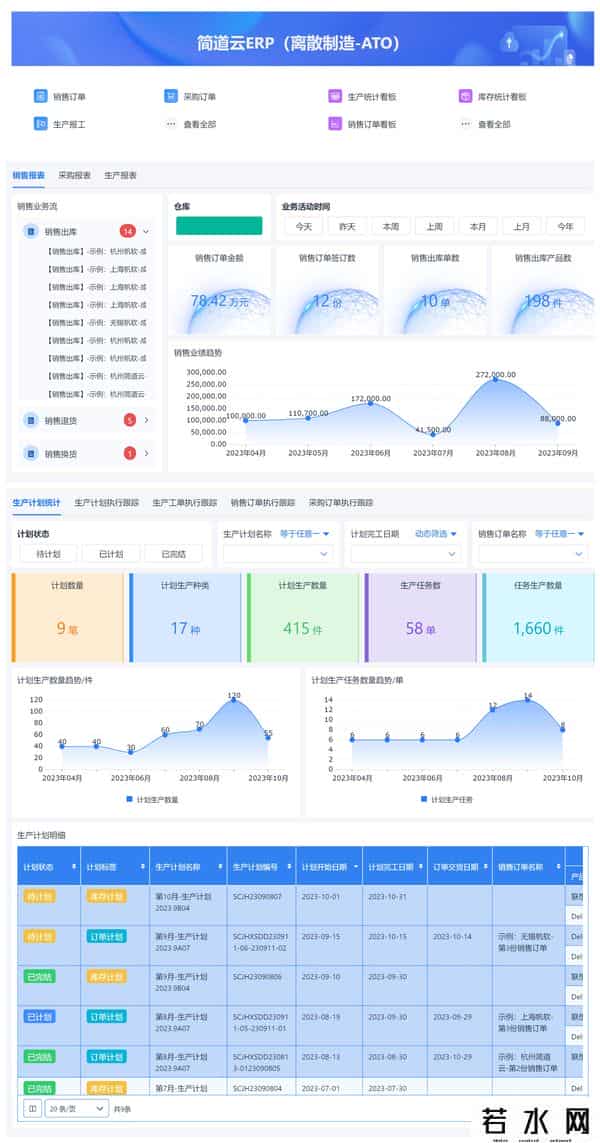Screen dimensions: 600x1143
Task: Toggle the 待计划 status filter
Action: coord(48,554)
